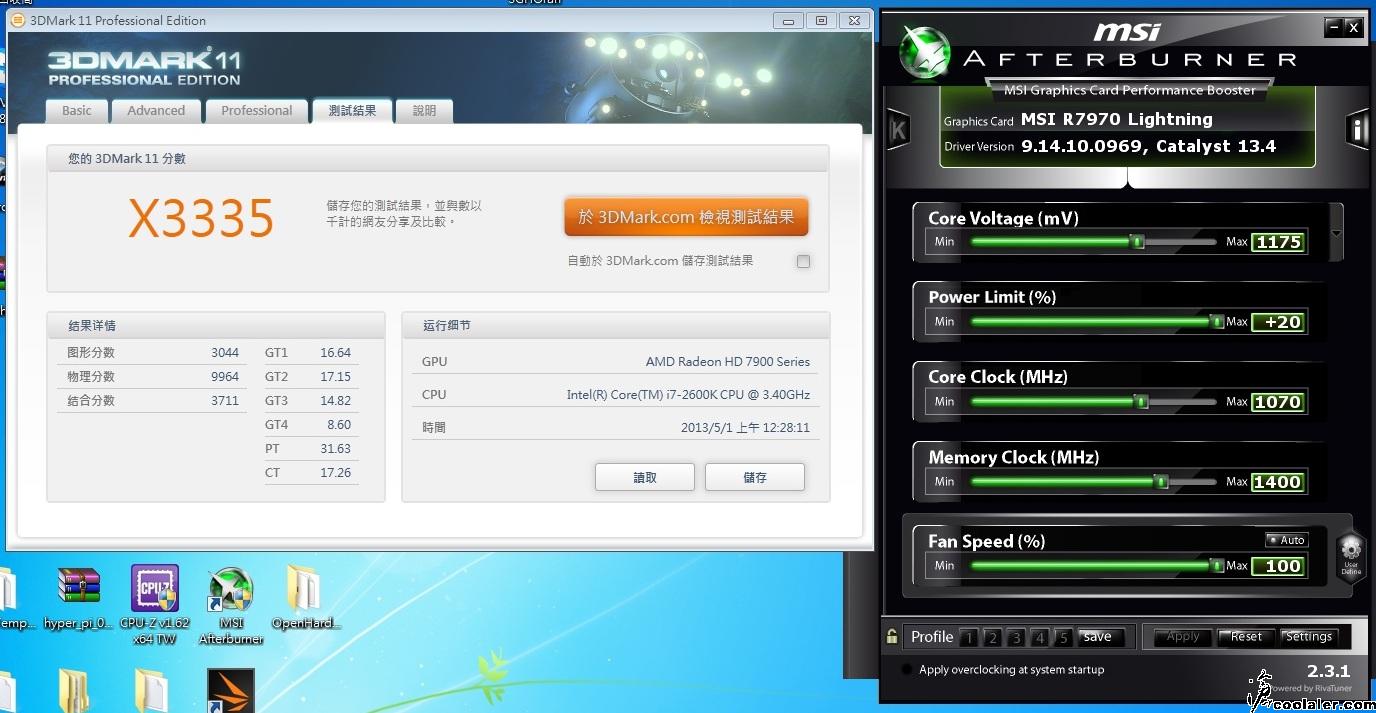Image resolution: width=1376 pixels, height=713 pixels.
Task: Open the hyper_pi WinRAR archive icon
Action: click(x=78, y=589)
